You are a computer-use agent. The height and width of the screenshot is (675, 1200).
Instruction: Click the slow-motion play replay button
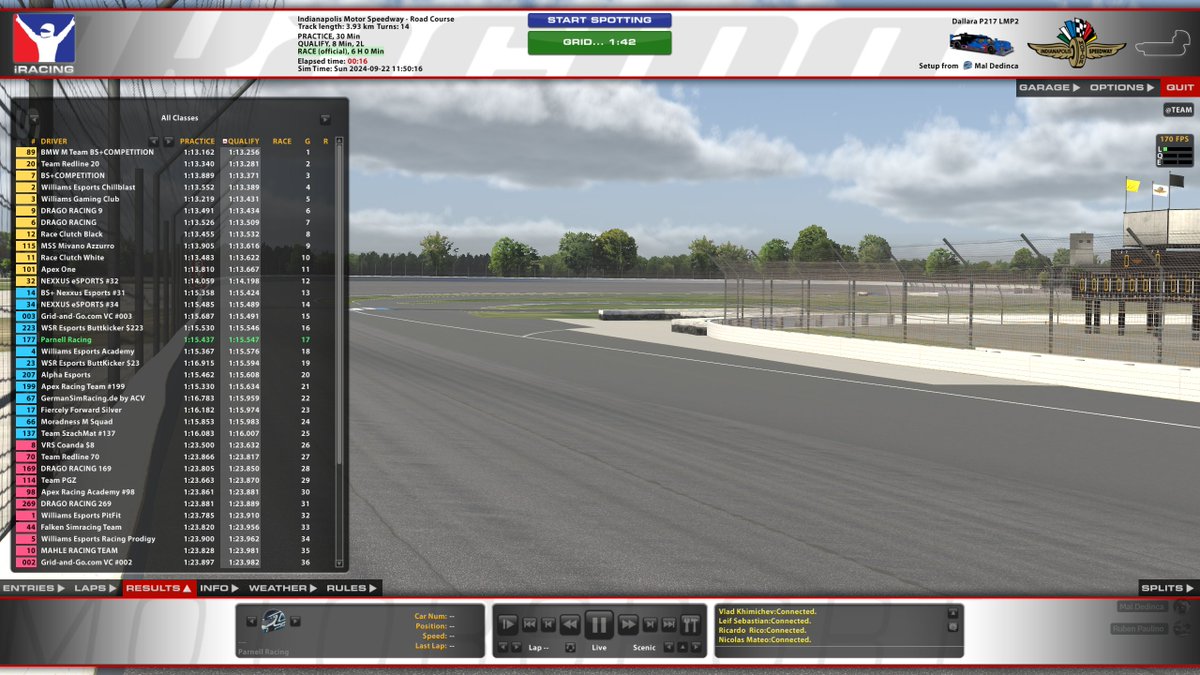(x=508, y=624)
